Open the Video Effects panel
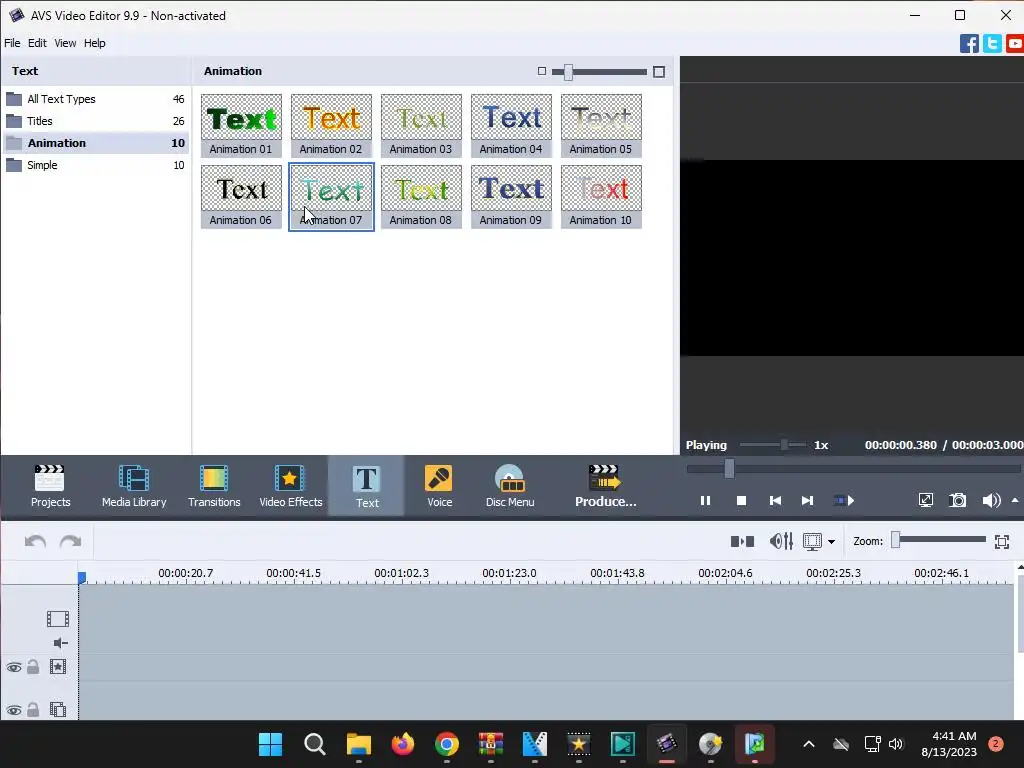Viewport: 1024px width, 768px height. tap(291, 486)
